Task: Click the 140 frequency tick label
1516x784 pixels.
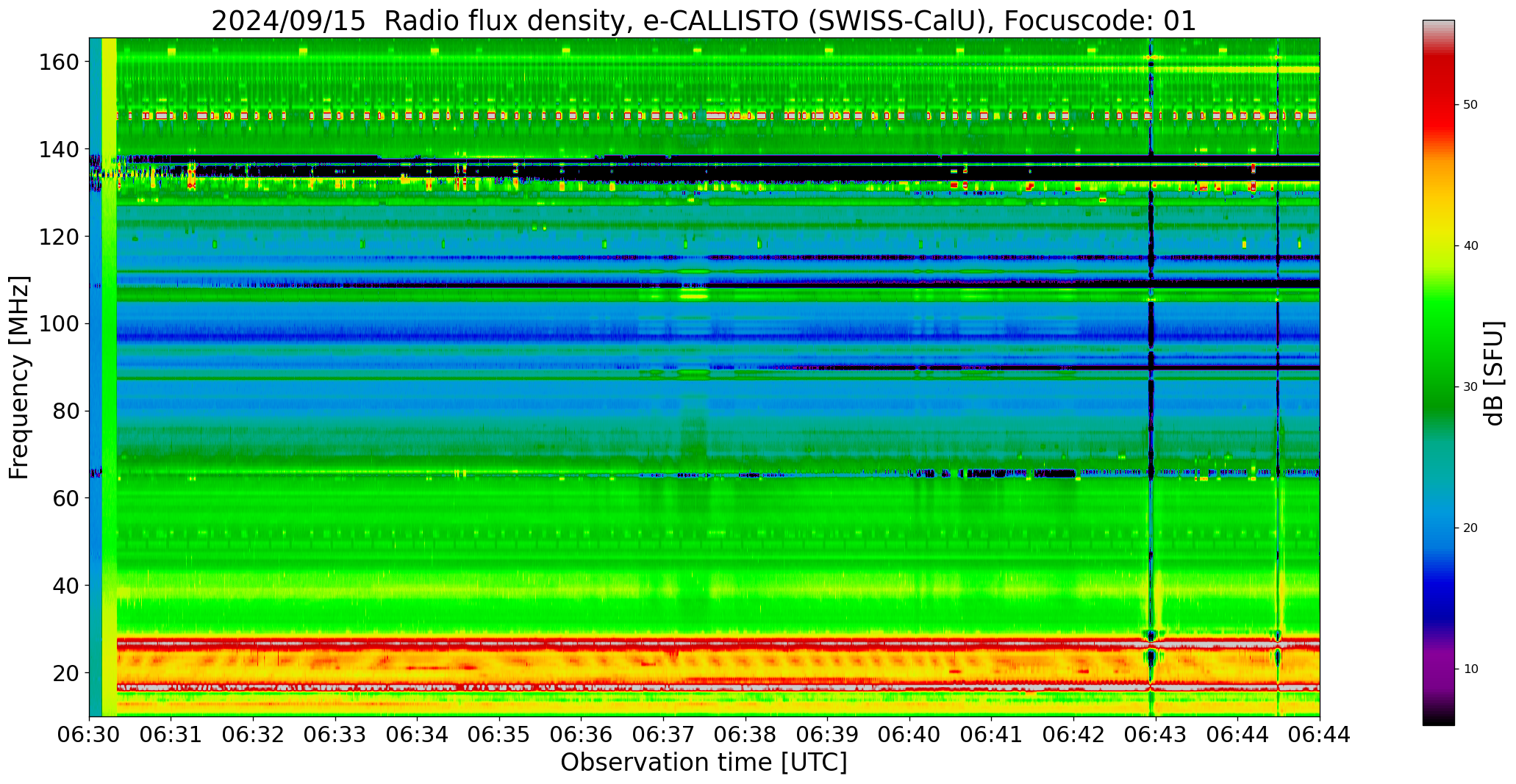Action: coord(60,150)
